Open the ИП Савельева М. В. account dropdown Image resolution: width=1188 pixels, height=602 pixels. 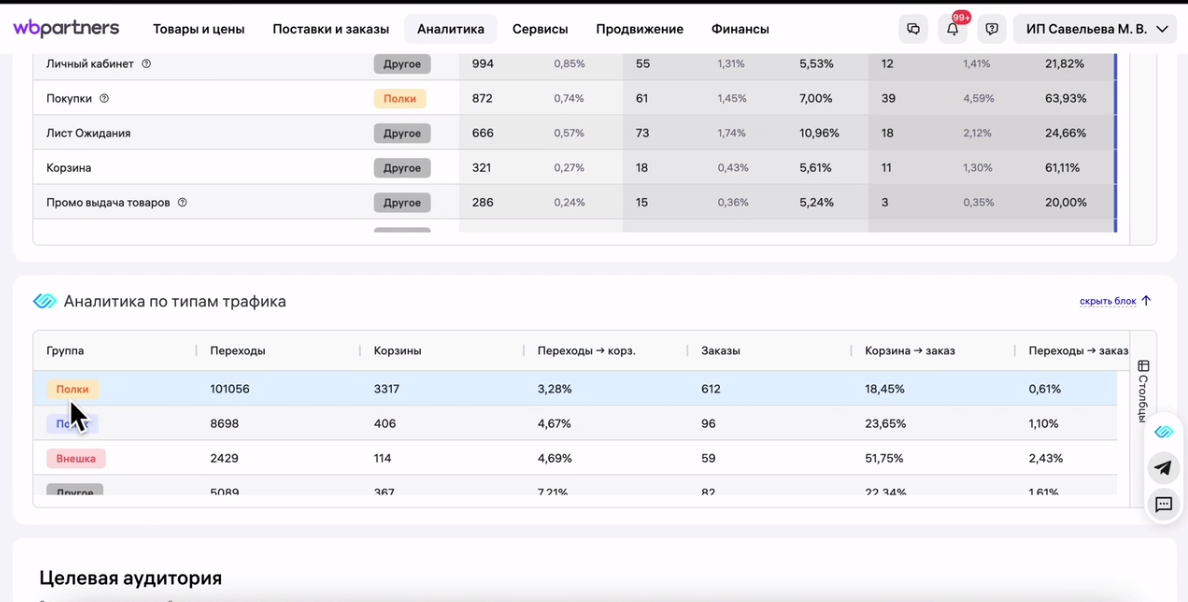pos(1094,30)
